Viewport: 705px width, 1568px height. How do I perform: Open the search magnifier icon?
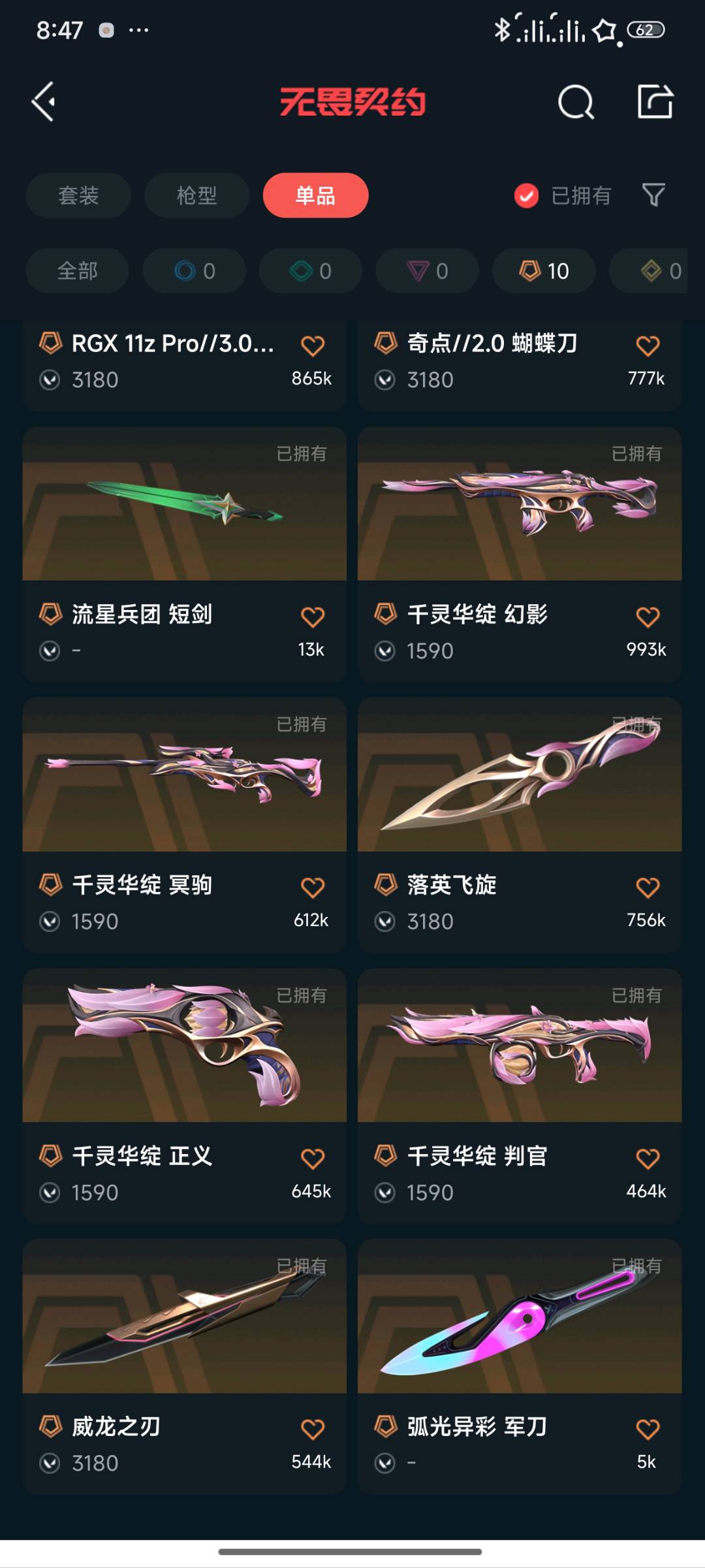576,102
